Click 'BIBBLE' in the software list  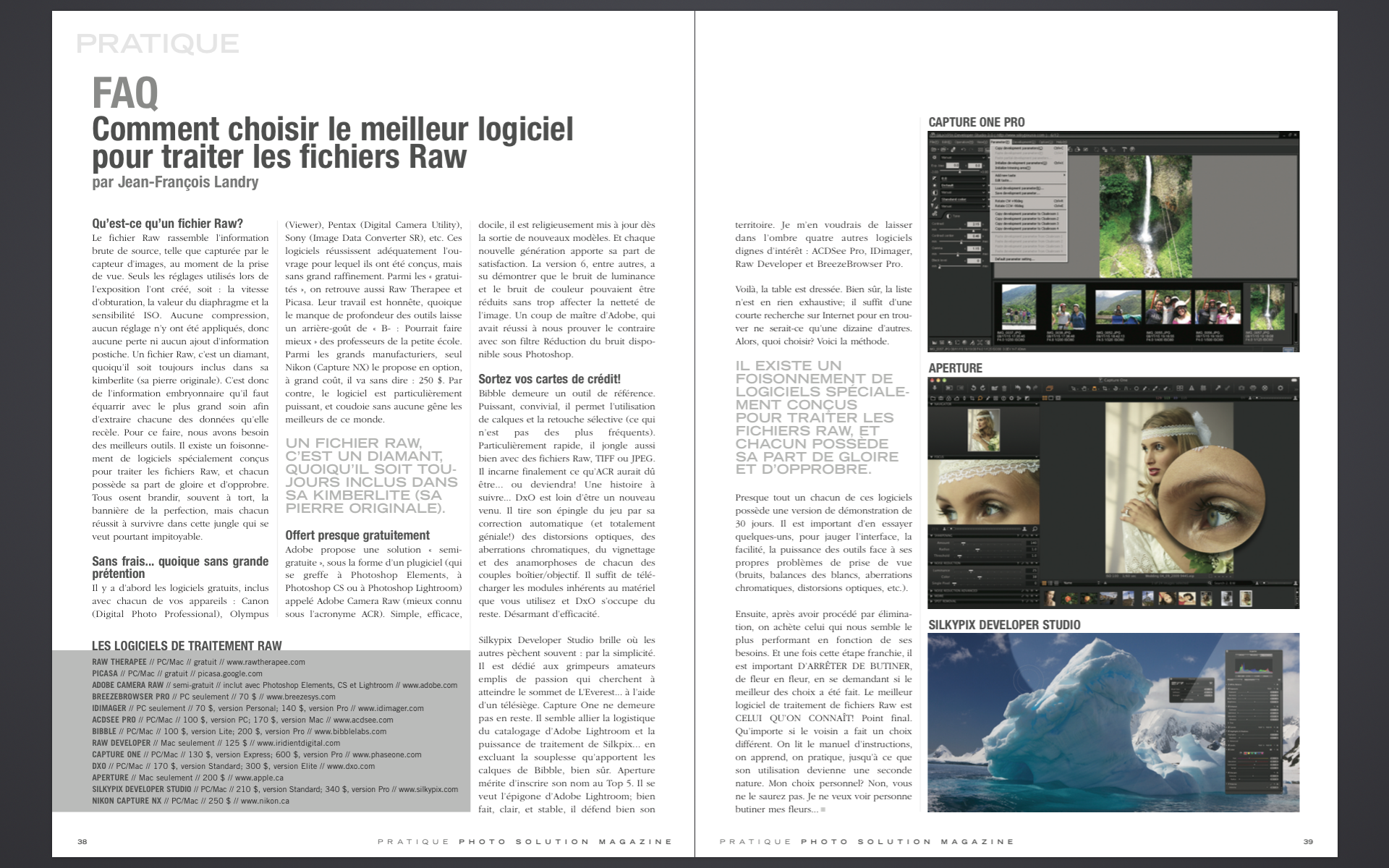pos(104,731)
